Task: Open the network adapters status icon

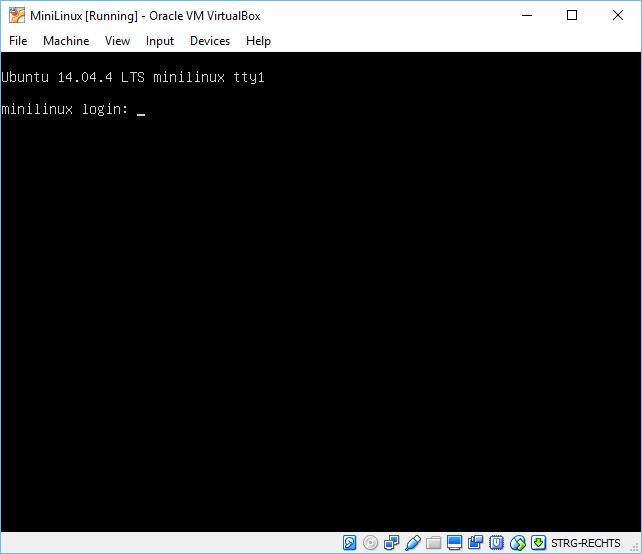Action: click(x=391, y=543)
